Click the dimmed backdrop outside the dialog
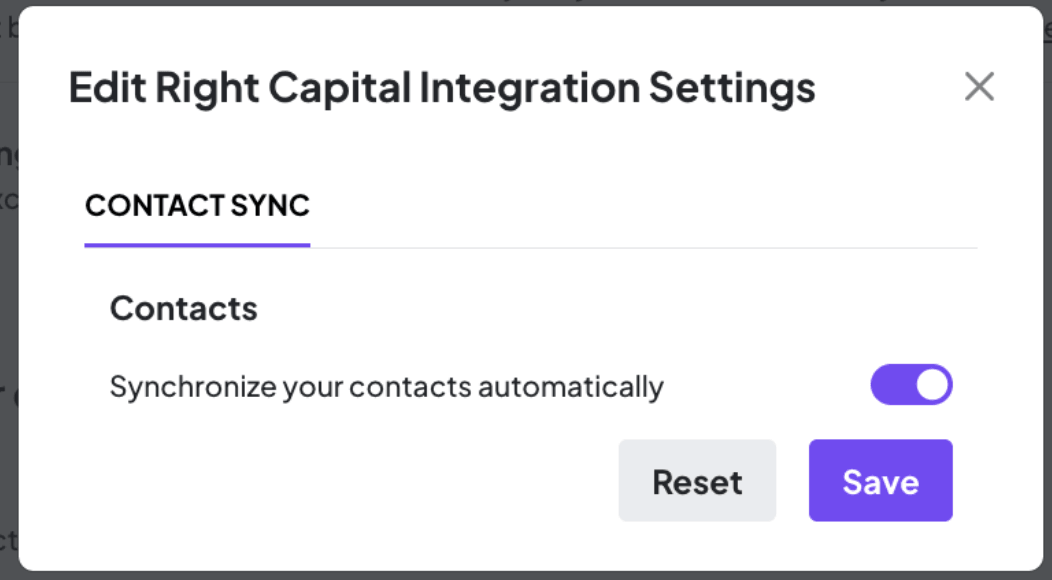Image resolution: width=1052 pixels, height=580 pixels. click(x=8, y=300)
